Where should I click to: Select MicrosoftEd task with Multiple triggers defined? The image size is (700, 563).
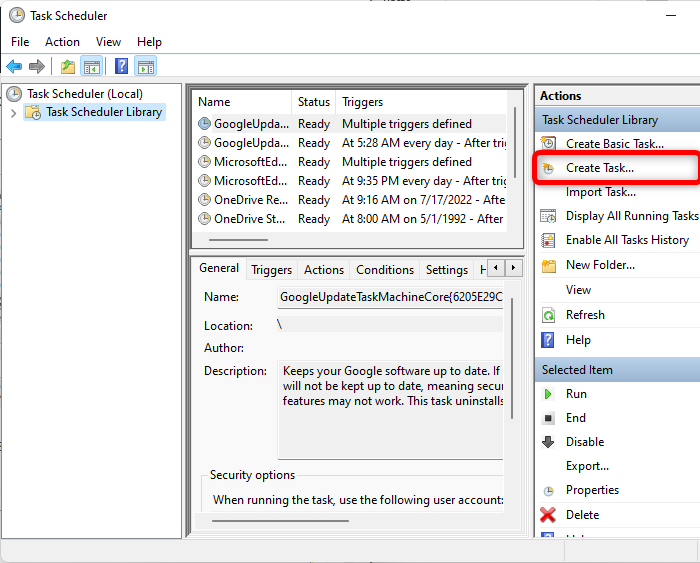point(350,162)
